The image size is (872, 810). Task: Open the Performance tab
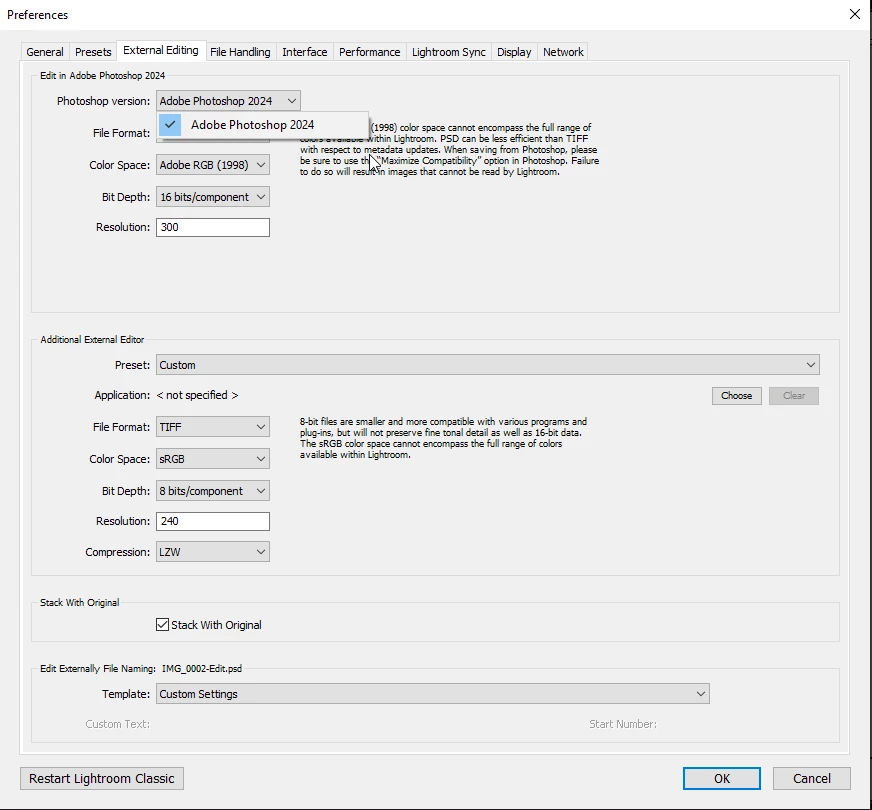pyautogui.click(x=369, y=52)
